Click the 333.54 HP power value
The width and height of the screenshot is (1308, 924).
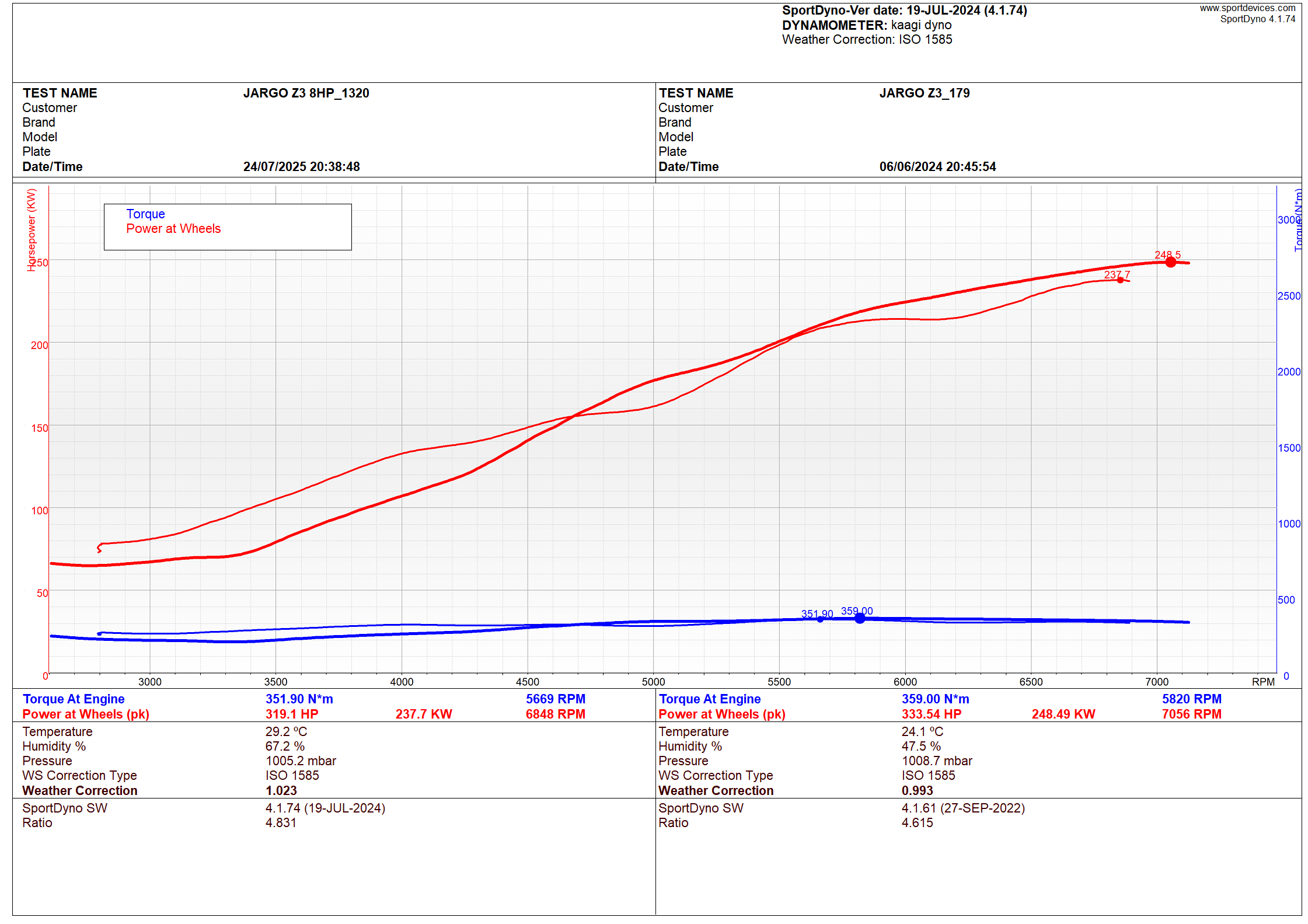(x=931, y=714)
